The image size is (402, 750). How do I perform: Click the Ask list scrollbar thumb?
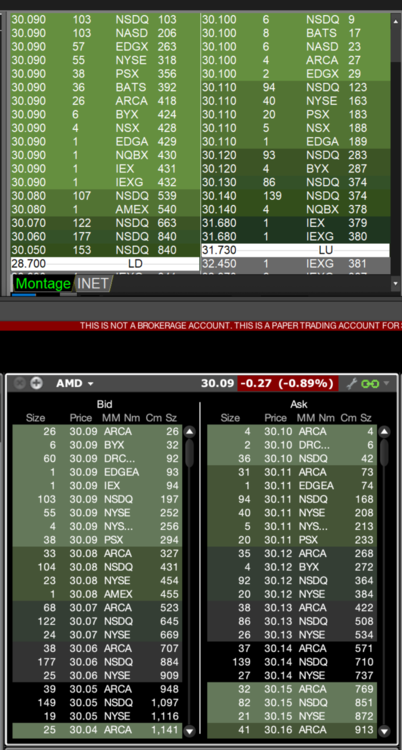[384, 452]
